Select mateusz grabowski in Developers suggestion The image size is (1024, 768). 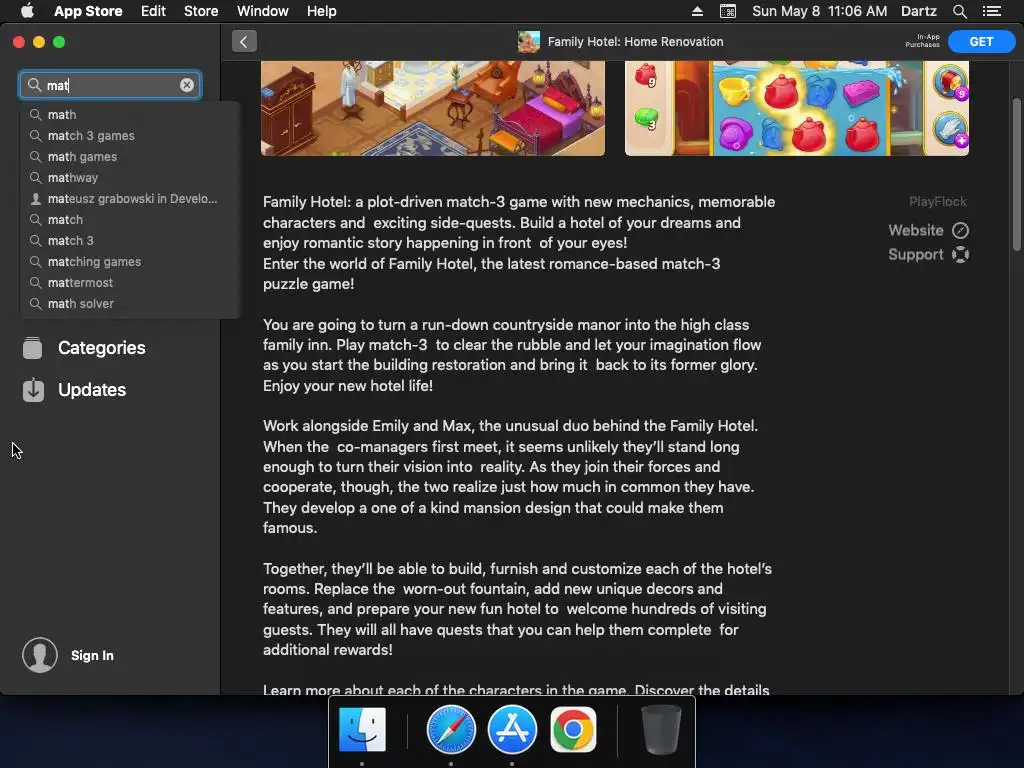pyautogui.click(x=131, y=199)
